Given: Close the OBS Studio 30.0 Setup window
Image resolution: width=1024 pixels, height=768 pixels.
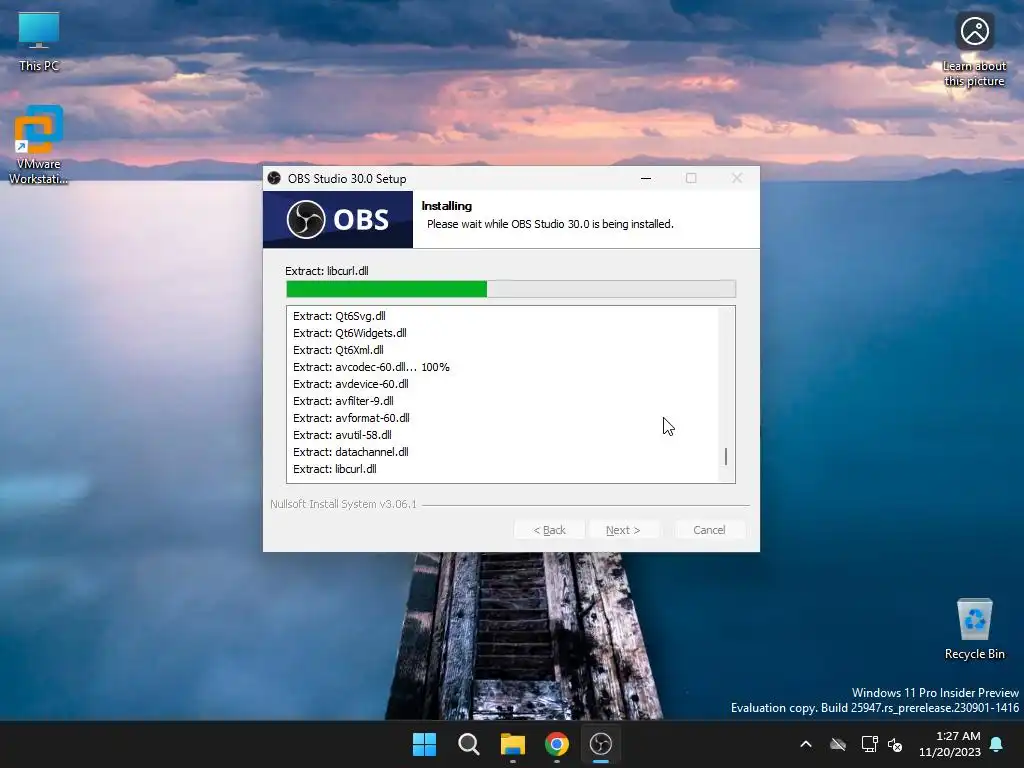Looking at the screenshot, I should click(737, 178).
